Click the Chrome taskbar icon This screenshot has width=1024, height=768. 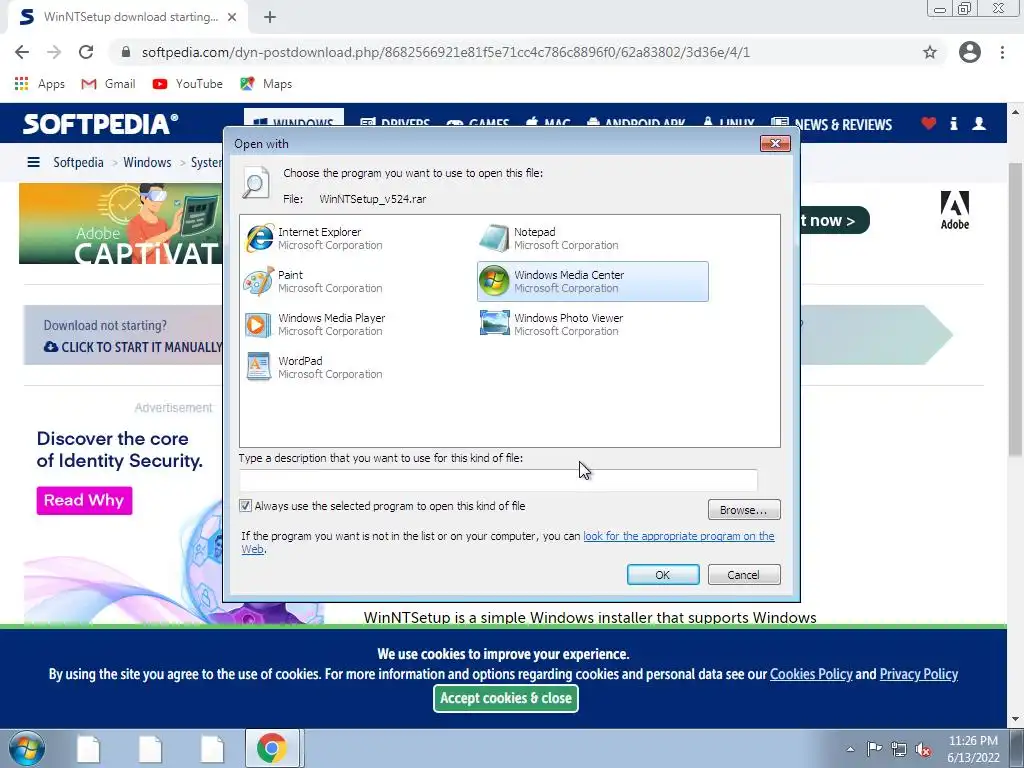[x=272, y=748]
